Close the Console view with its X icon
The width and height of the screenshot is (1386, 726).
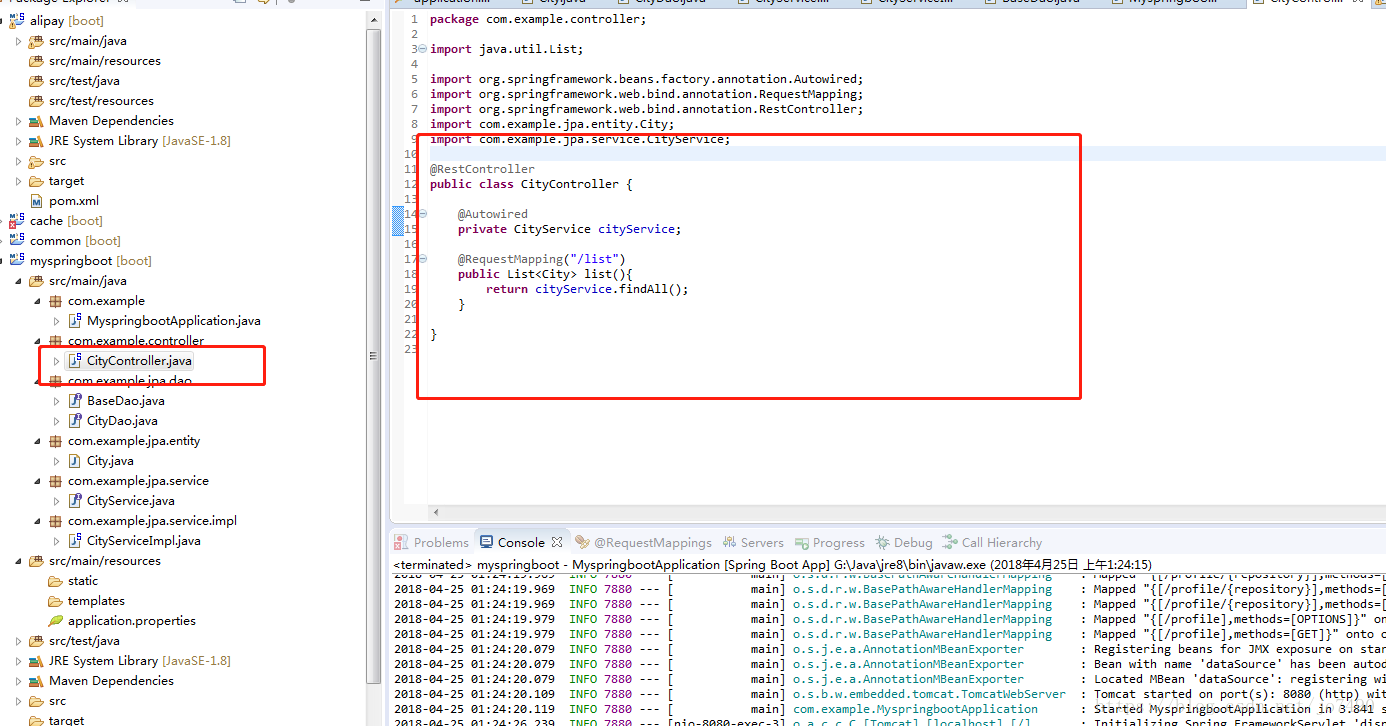pyautogui.click(x=557, y=542)
